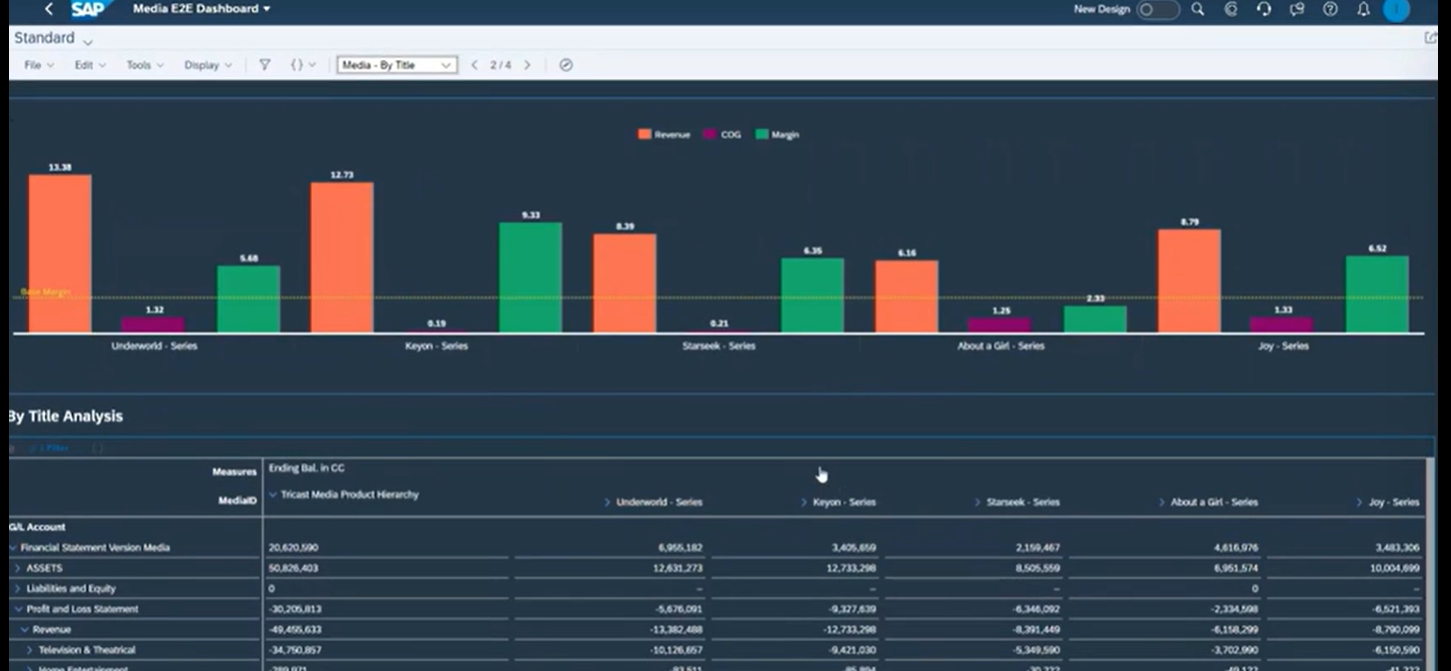Expand the ASSETS row
Screen dimensions: 1451x671
[17, 568]
